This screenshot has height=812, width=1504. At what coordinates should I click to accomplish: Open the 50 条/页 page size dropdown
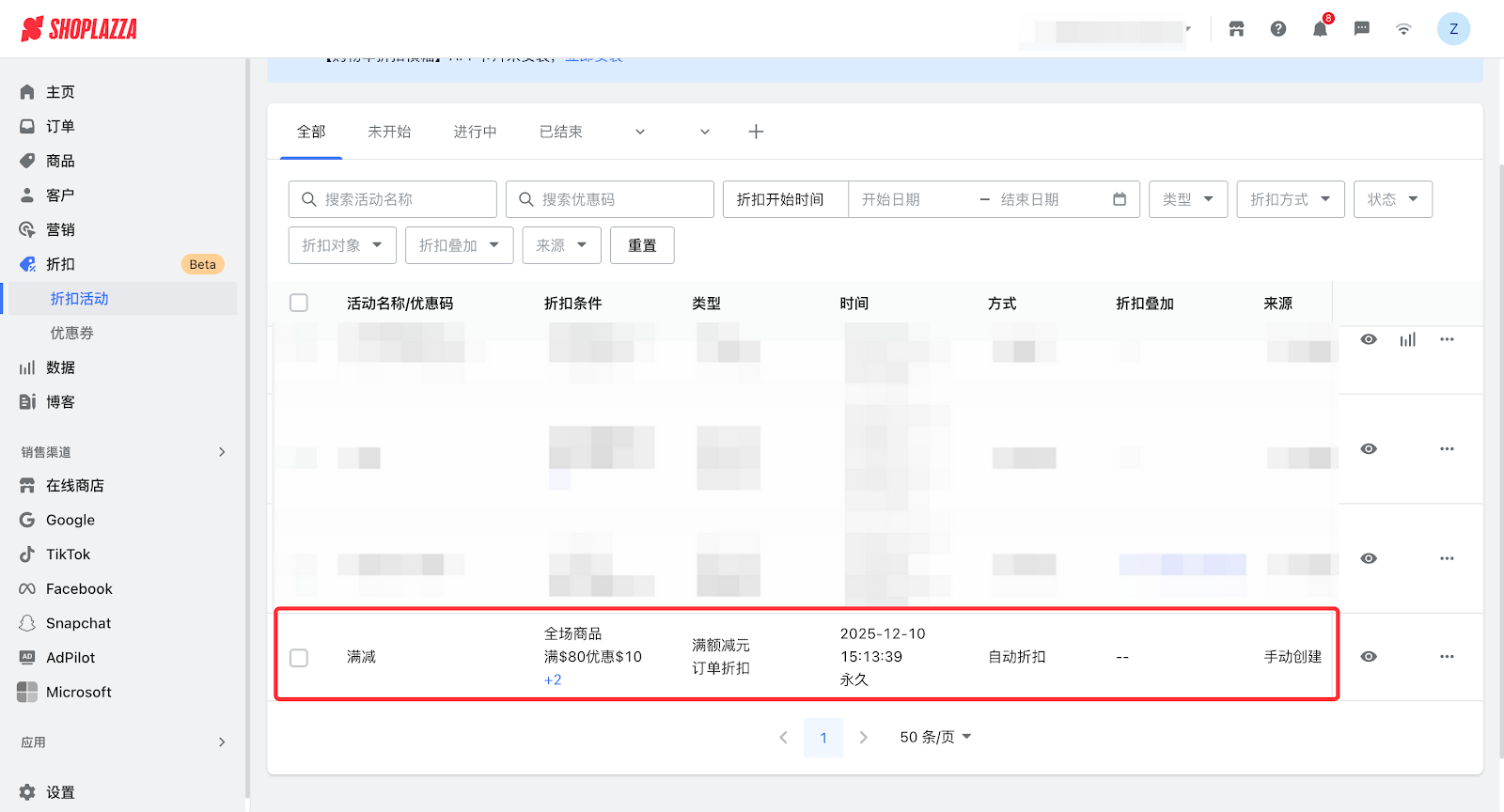coord(935,737)
